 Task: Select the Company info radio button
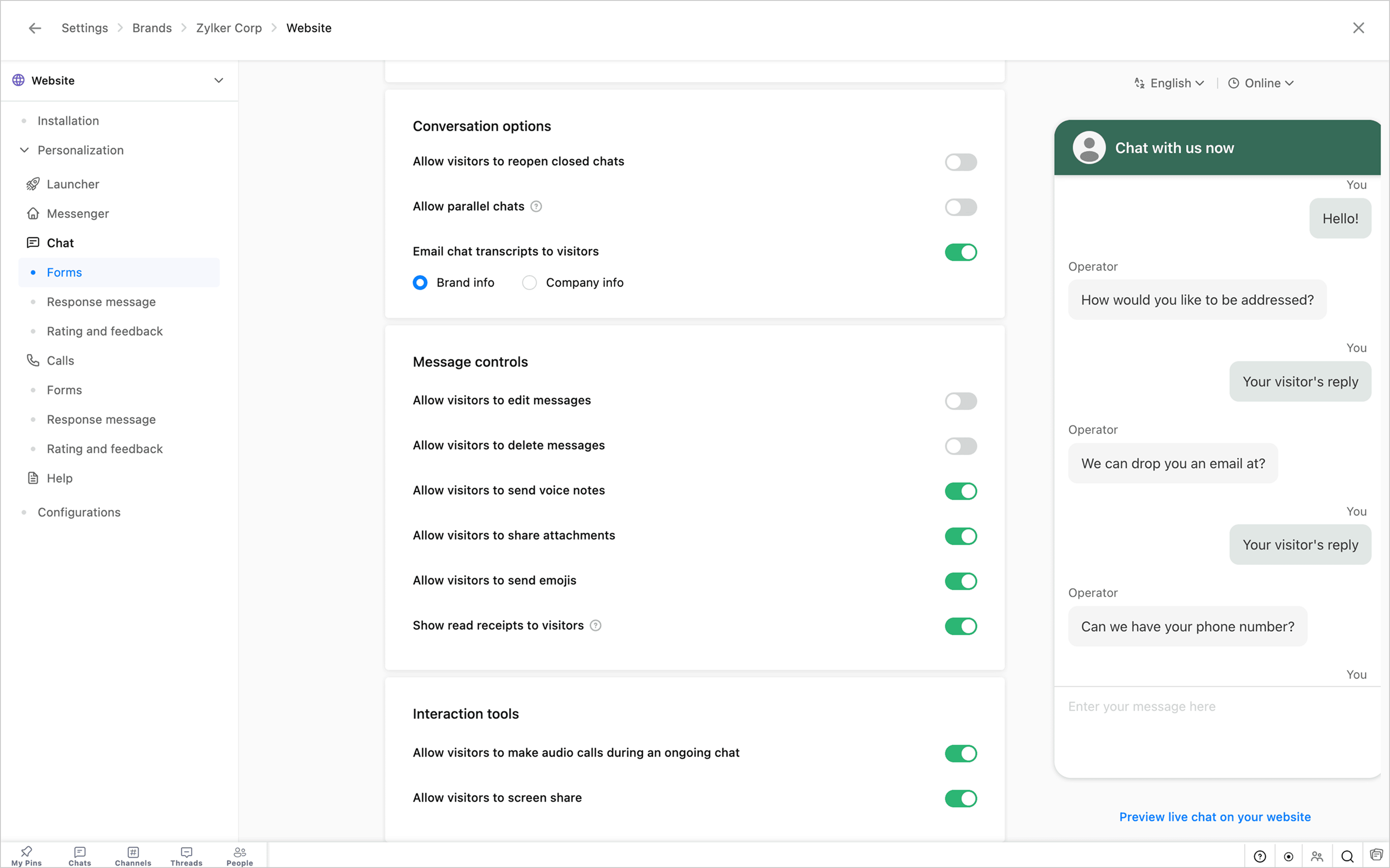[x=530, y=283]
